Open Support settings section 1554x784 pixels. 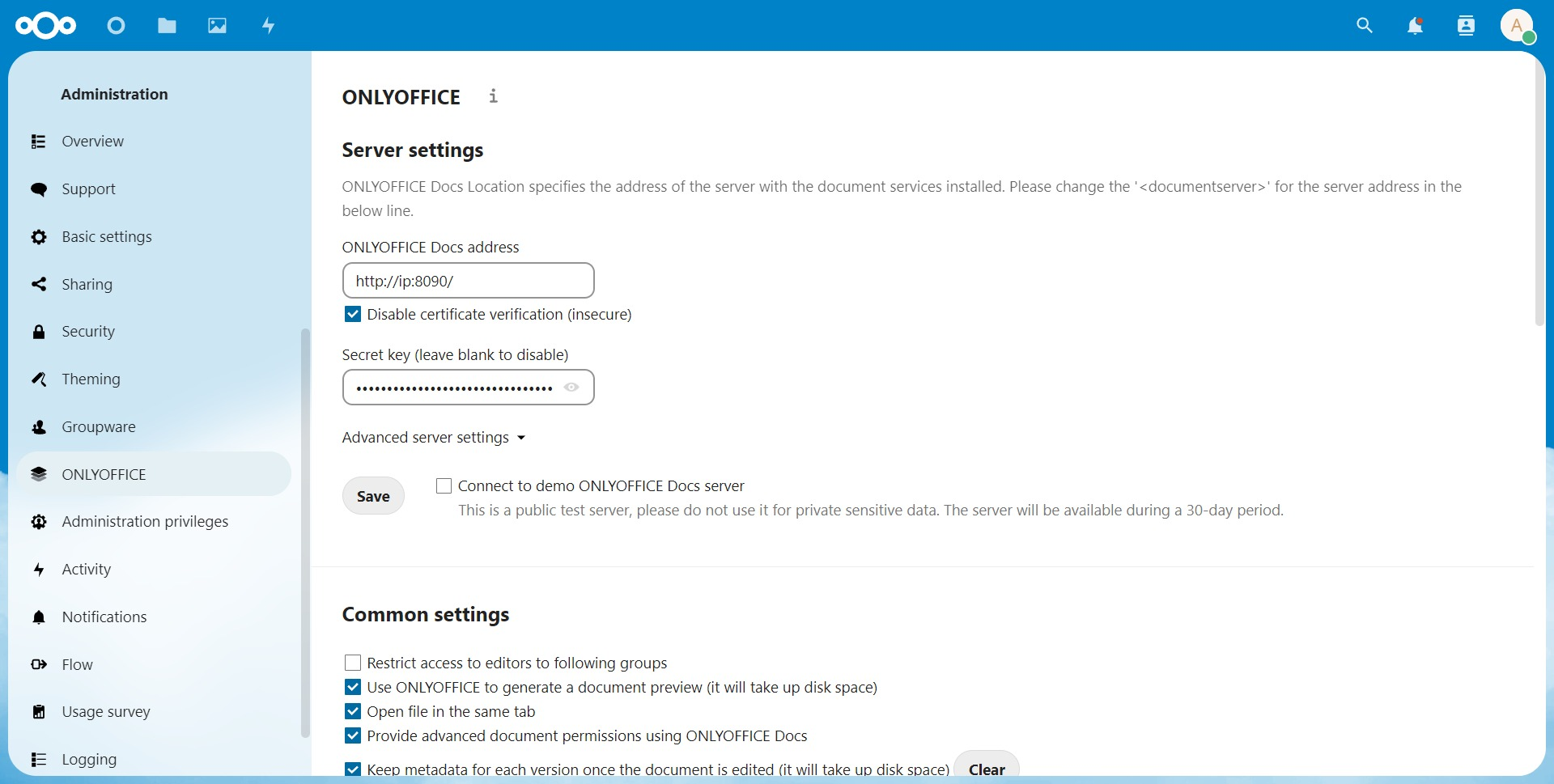click(154, 189)
